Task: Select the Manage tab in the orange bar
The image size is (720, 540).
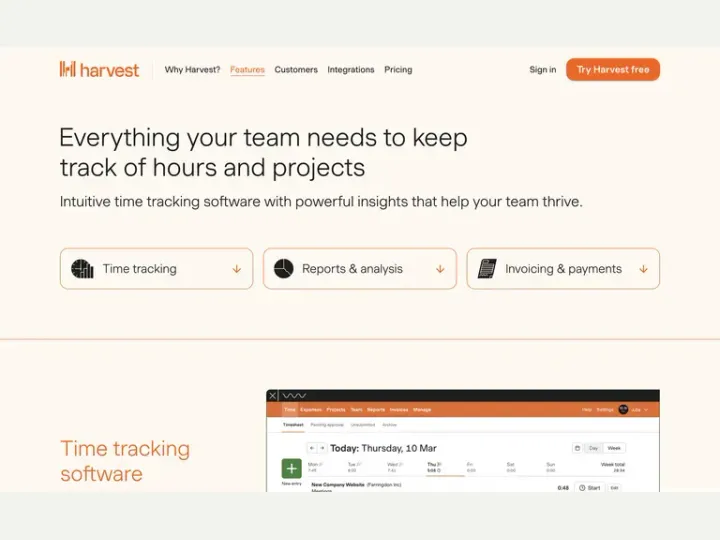Action: [422, 410]
